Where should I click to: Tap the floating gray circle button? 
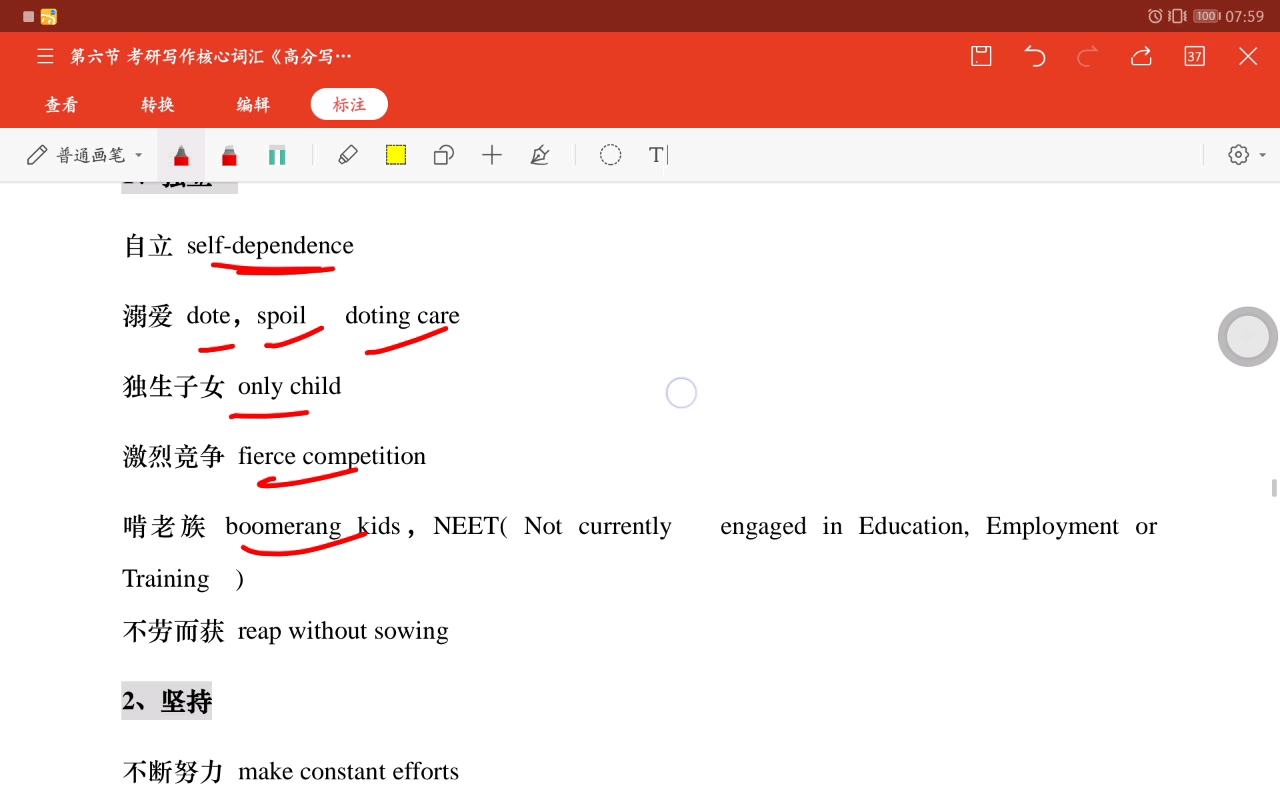(x=1248, y=337)
